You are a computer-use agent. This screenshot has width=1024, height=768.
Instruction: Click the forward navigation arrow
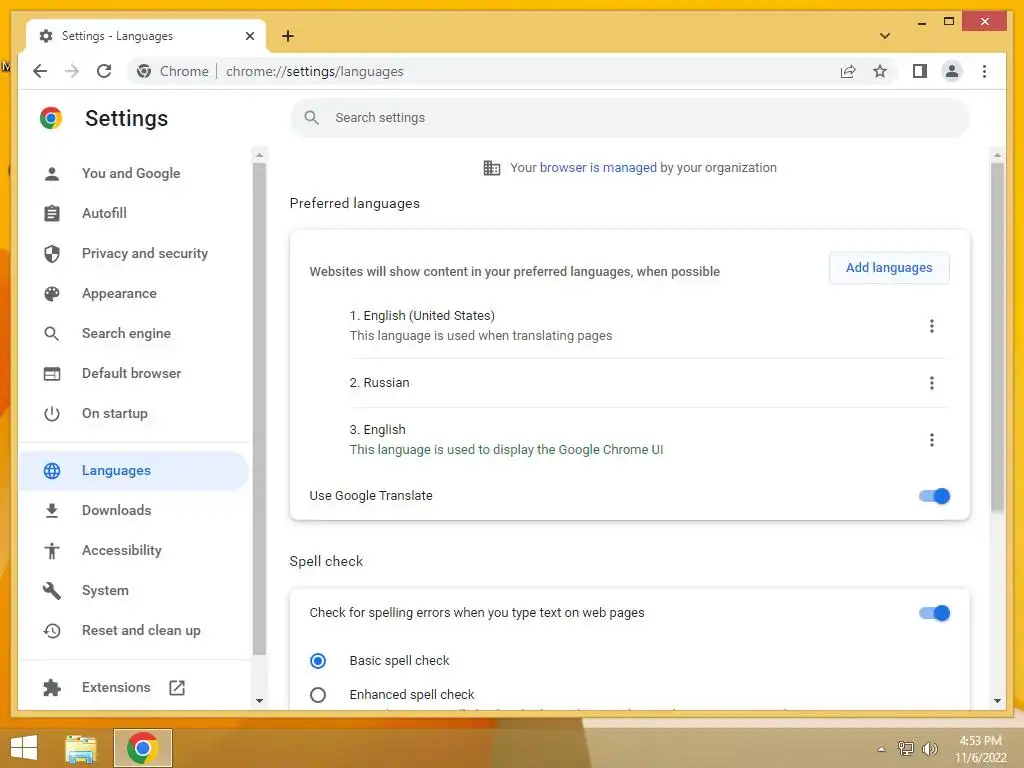click(x=72, y=71)
